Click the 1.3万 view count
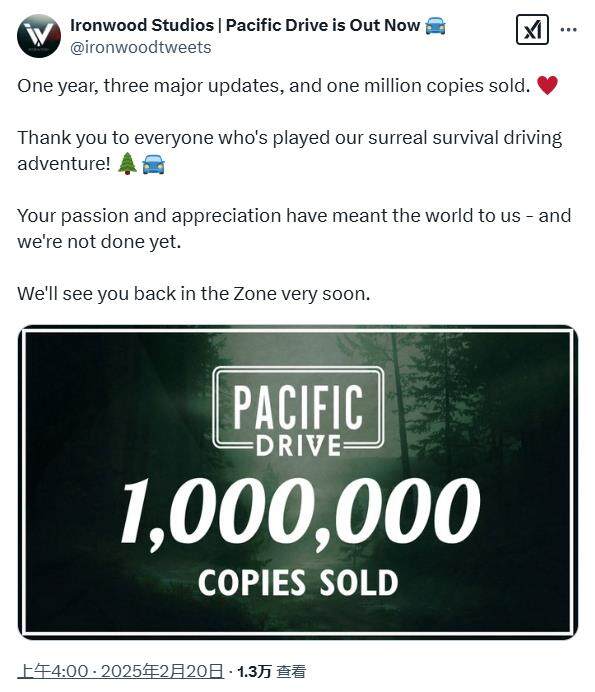Screen dimensions: 595x692 (254, 672)
